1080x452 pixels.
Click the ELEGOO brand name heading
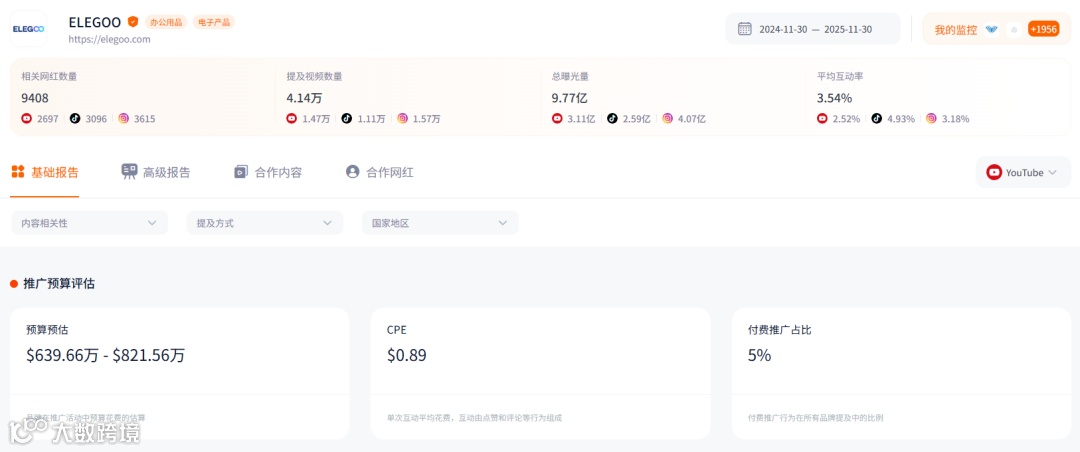[95, 21]
